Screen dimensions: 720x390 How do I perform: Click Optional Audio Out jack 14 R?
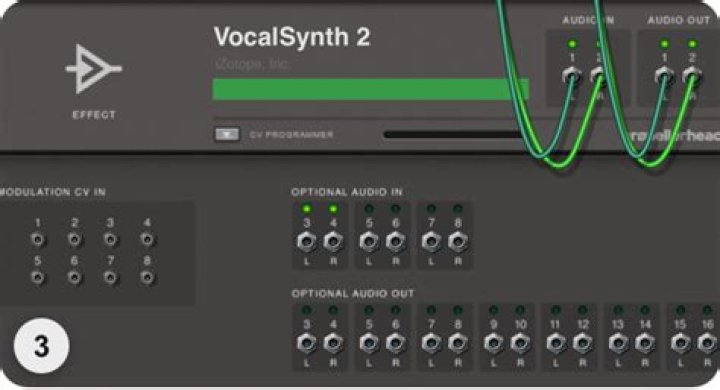coord(645,343)
